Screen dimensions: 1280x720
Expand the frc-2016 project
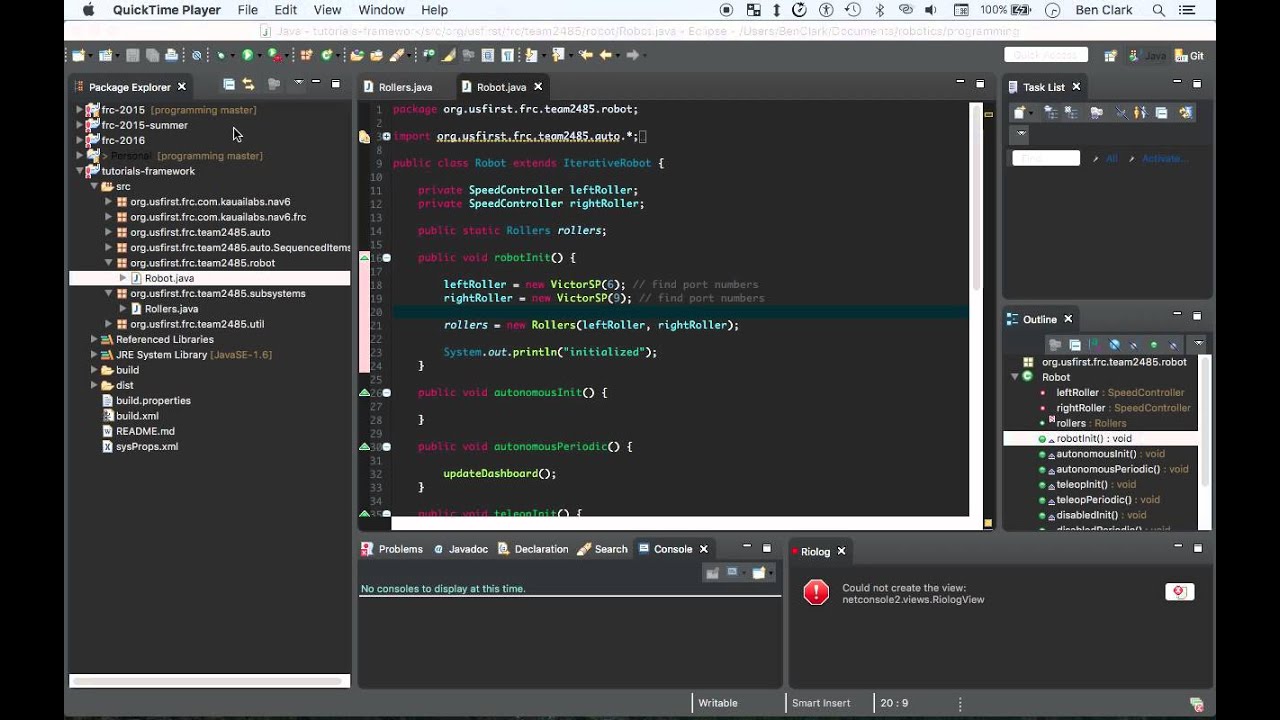(x=79, y=140)
